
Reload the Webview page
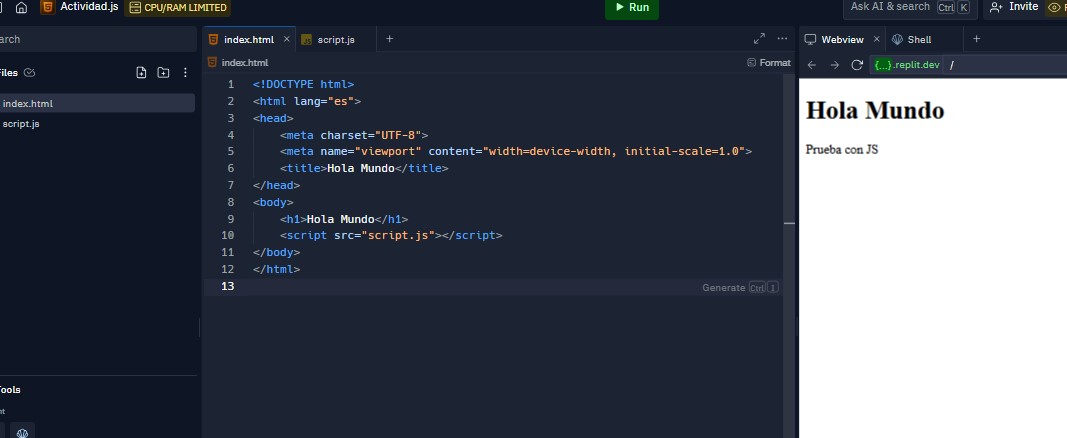point(857,65)
